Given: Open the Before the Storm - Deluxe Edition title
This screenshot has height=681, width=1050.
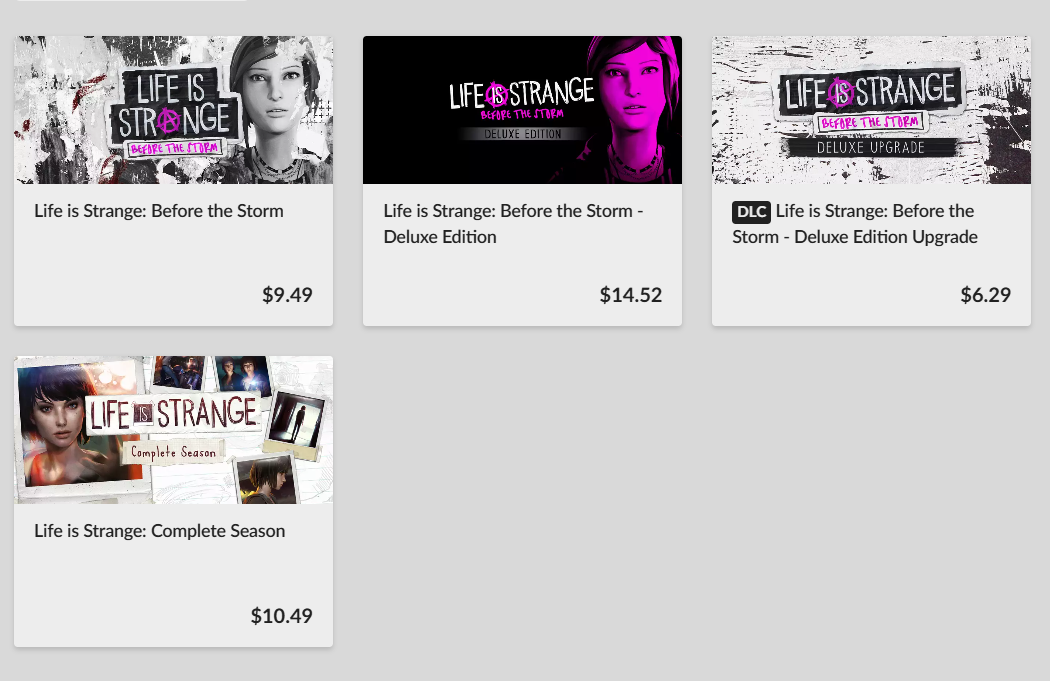Looking at the screenshot, I should point(513,224).
